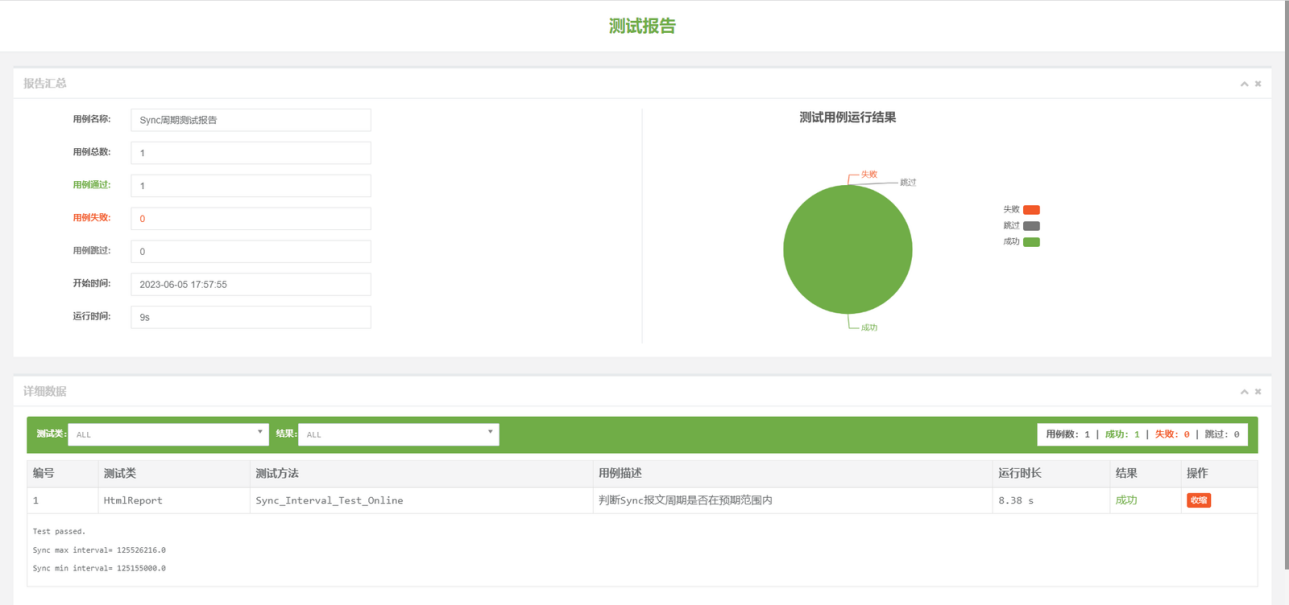Focus the 用例通过 input field
Screen dimensions: 1289x605
(251, 186)
